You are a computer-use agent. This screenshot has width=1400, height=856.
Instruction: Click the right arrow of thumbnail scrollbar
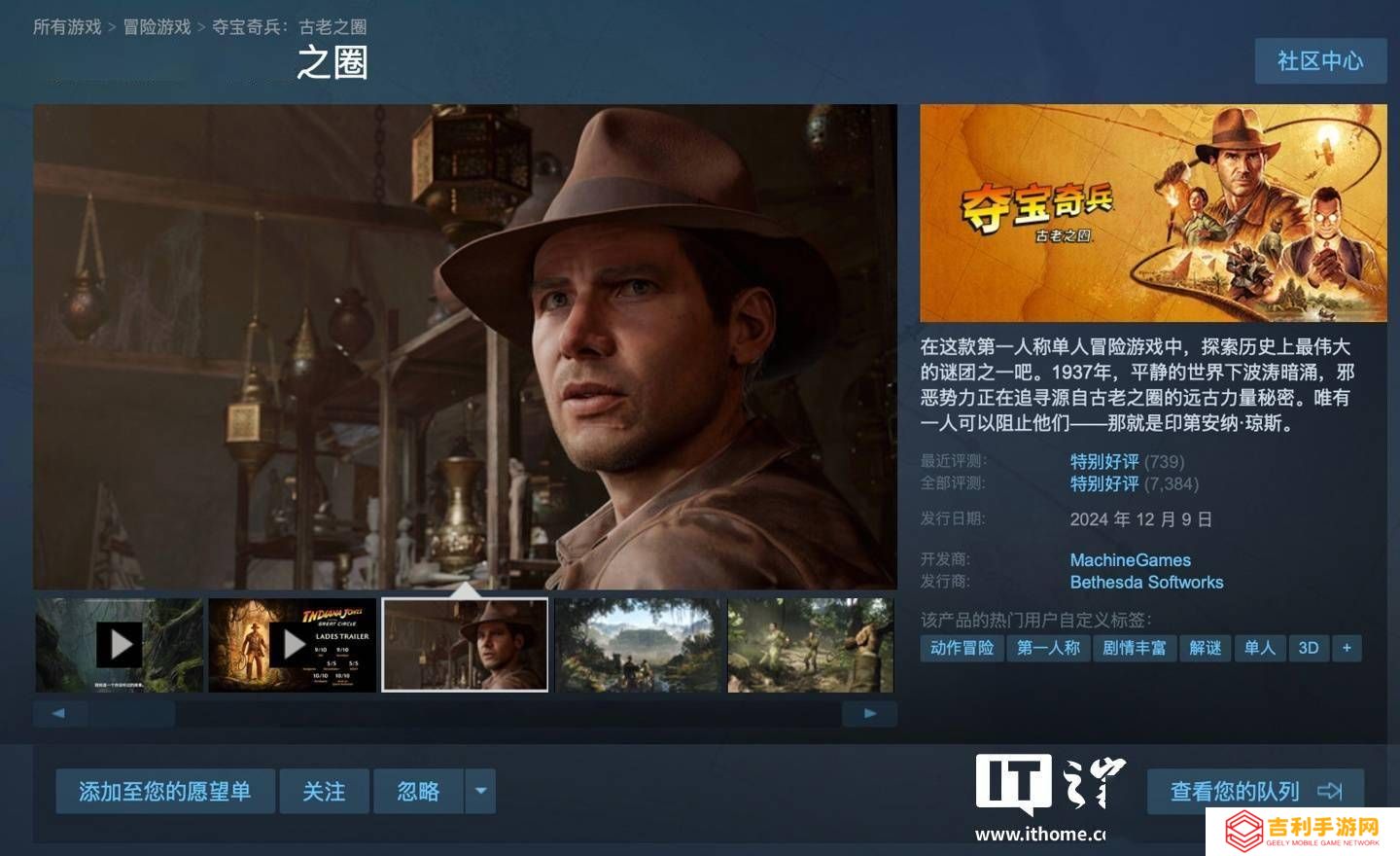pyautogui.click(x=869, y=713)
